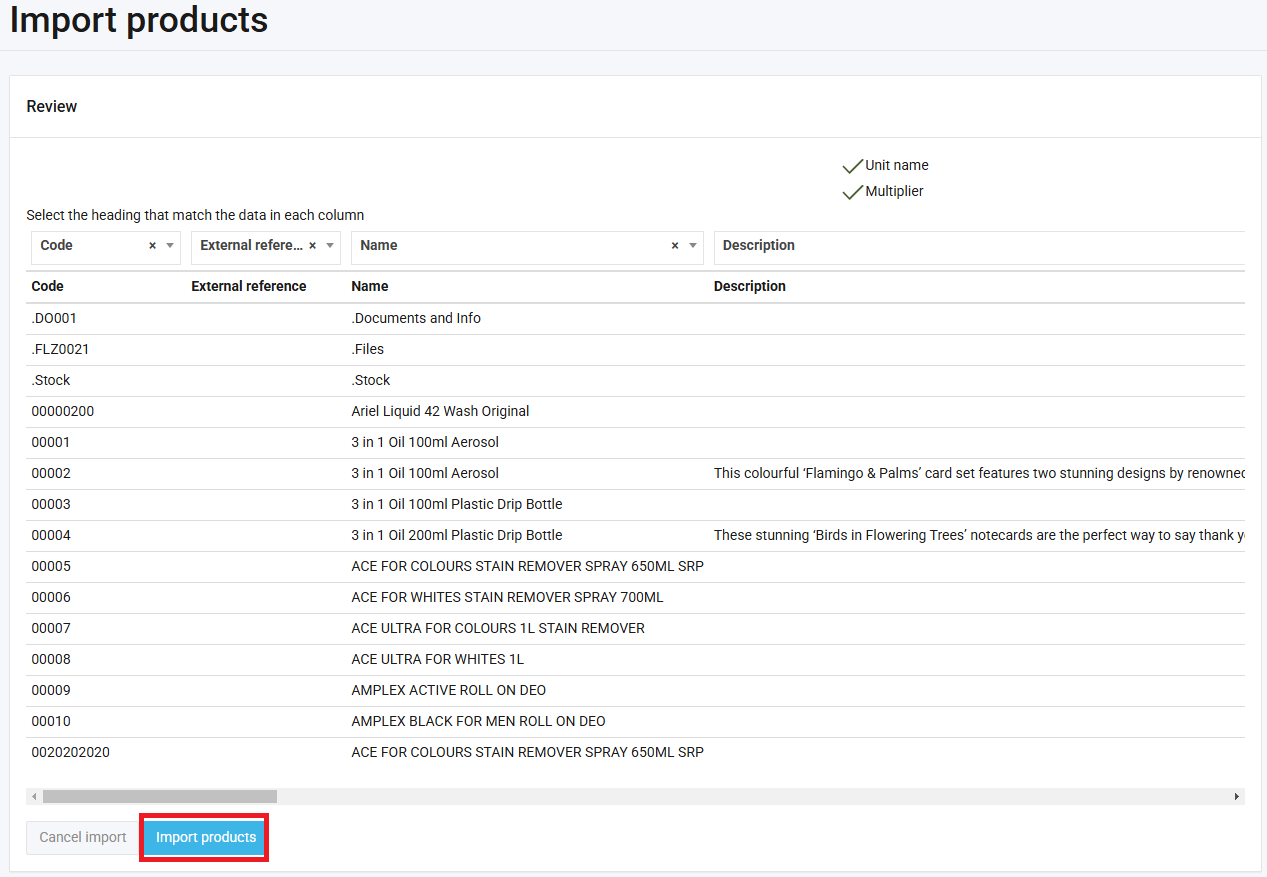The image size is (1267, 877).
Task: Click the Multiplier checkmark icon
Action: click(852, 192)
